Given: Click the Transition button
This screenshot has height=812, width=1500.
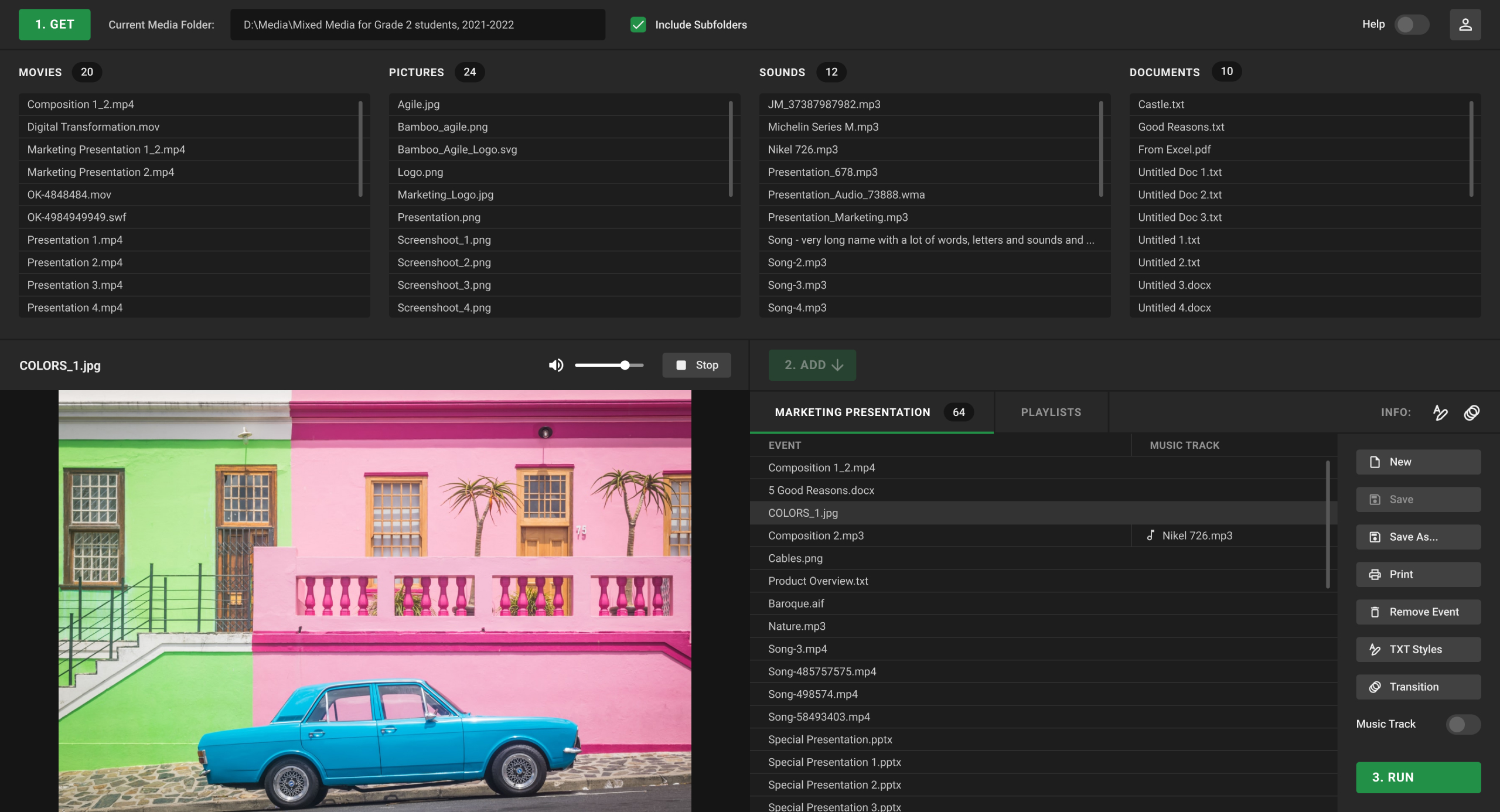Looking at the screenshot, I should 1418,687.
